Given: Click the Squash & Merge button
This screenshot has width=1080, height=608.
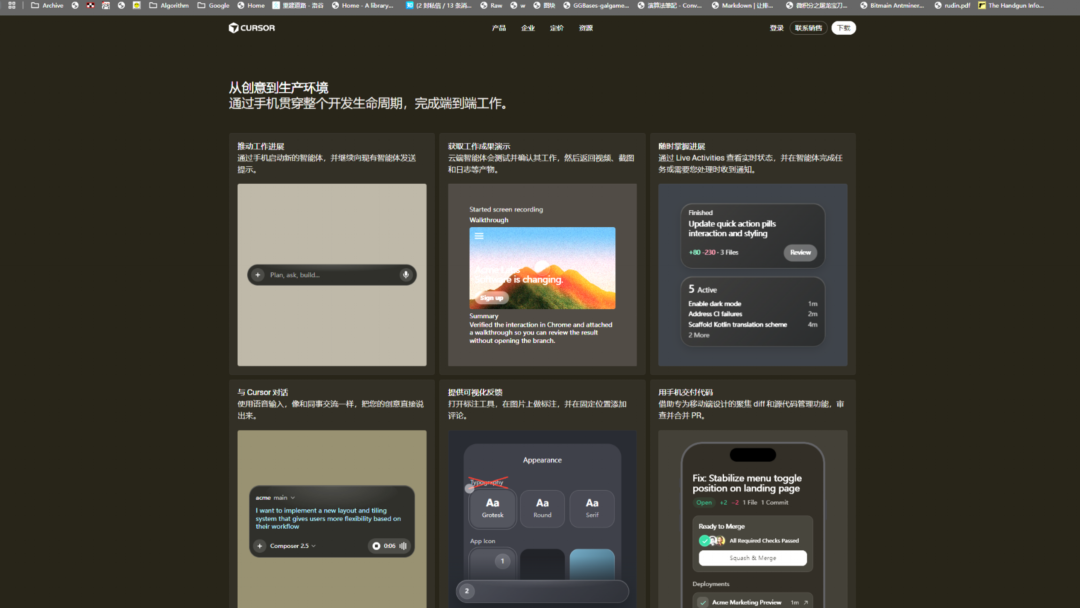Looking at the screenshot, I should tap(752, 558).
